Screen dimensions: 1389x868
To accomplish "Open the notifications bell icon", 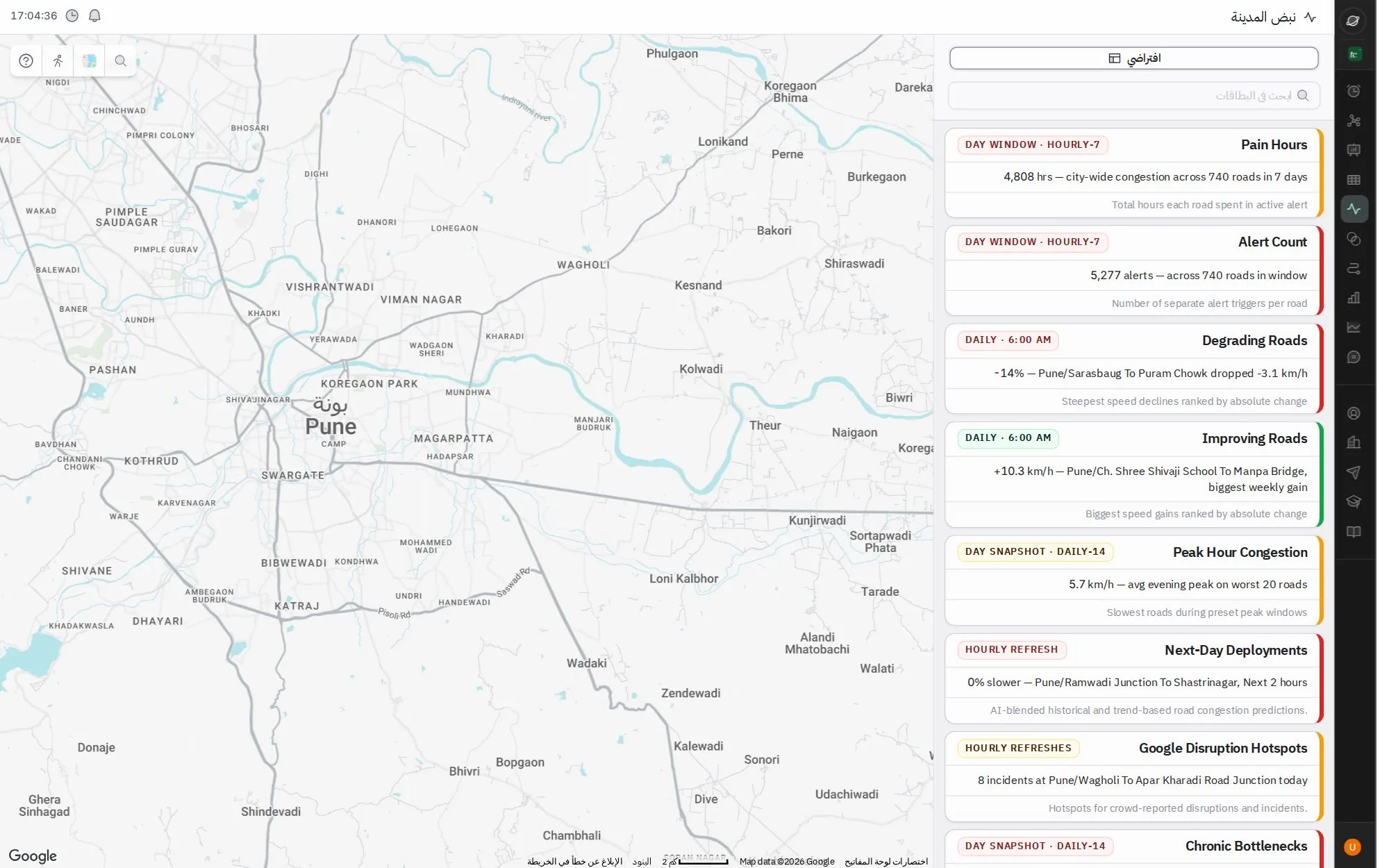I will click(x=94, y=15).
